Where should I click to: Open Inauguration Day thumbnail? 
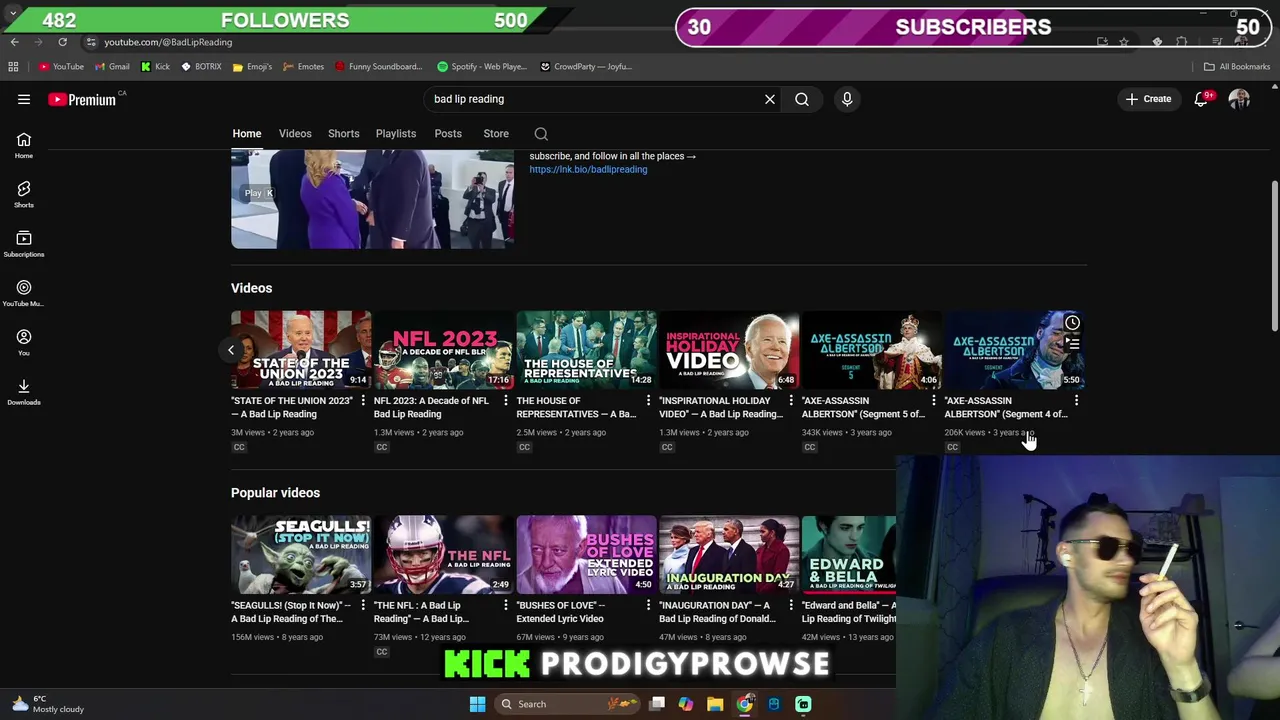point(729,554)
